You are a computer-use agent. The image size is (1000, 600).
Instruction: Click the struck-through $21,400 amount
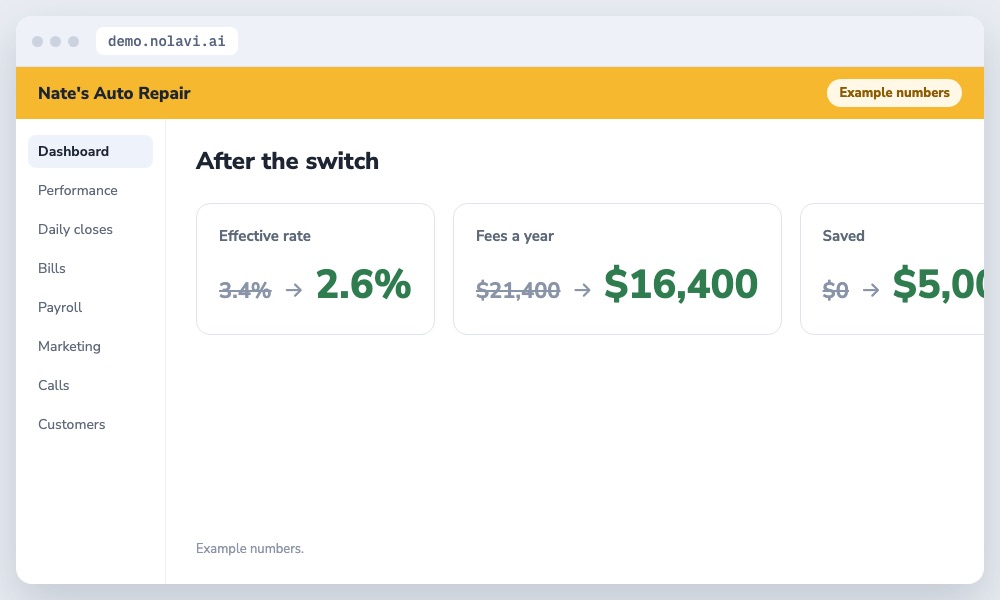pos(518,290)
